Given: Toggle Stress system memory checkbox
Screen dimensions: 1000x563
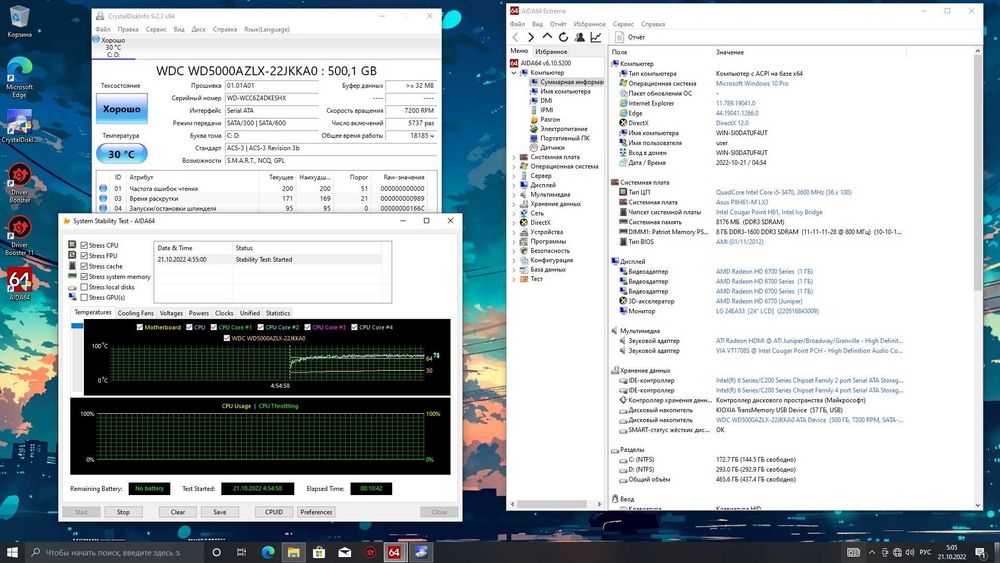Looking at the screenshot, I should (x=84, y=277).
